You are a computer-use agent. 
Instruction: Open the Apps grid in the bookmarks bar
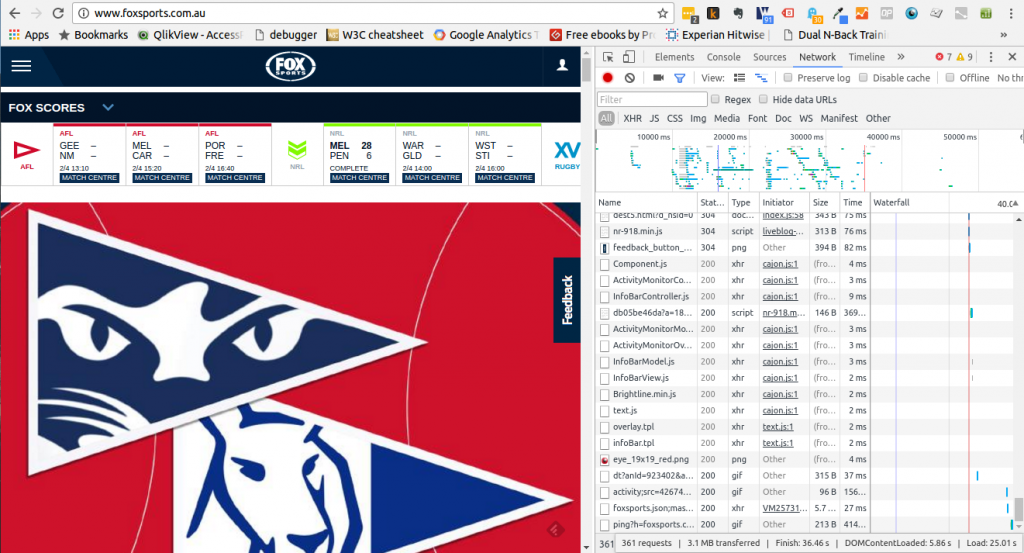click(x=29, y=35)
